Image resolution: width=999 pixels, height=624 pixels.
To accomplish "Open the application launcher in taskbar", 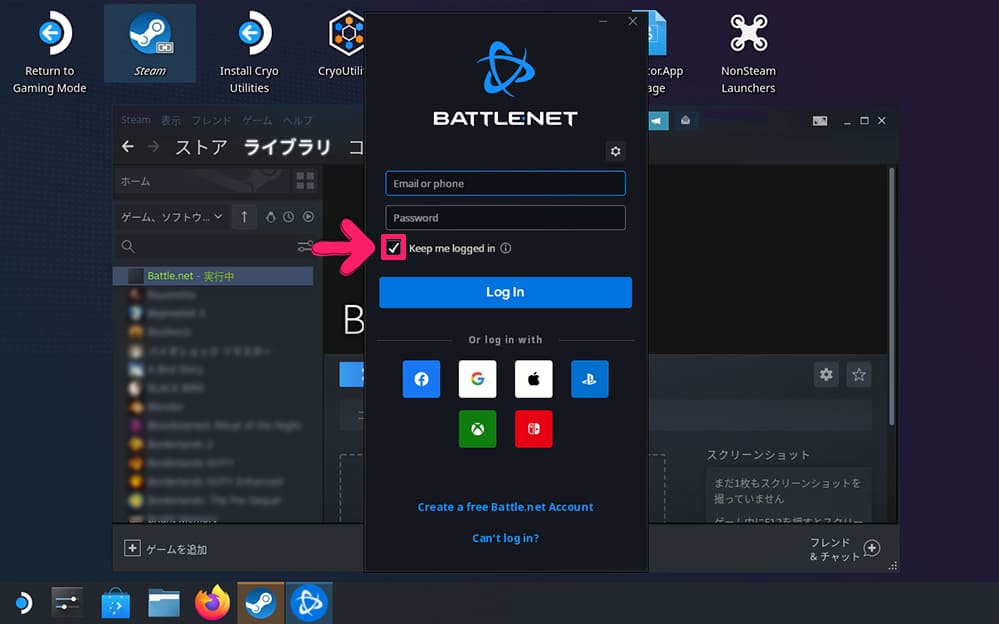I will coord(23,602).
